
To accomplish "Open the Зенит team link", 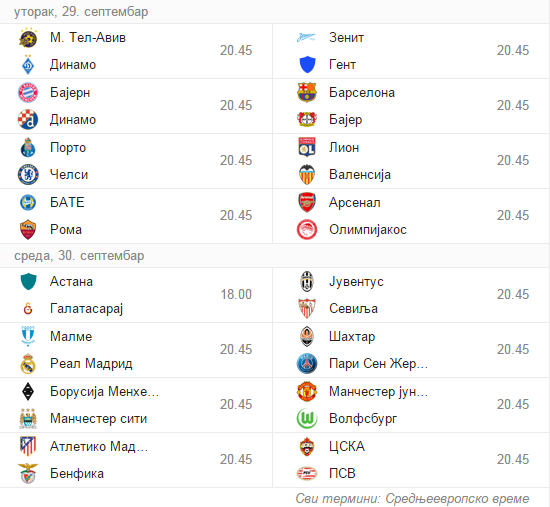I will [x=347, y=38].
